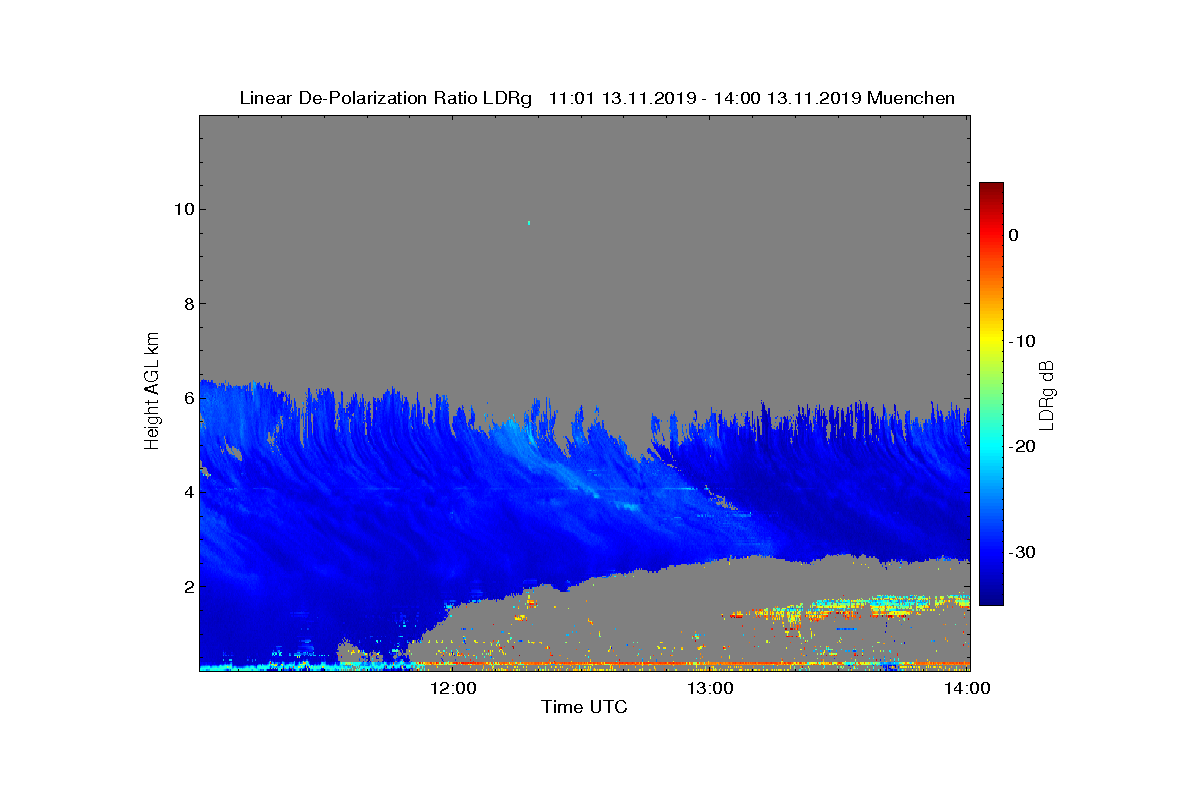The width and height of the screenshot is (1200, 800).
Task: Click the dark red top of colorbar
Action: click(991, 188)
